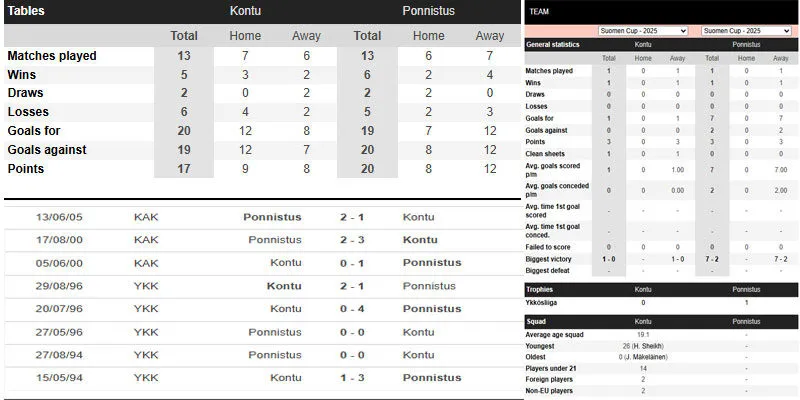Select the TEAM tab

(x=540, y=10)
